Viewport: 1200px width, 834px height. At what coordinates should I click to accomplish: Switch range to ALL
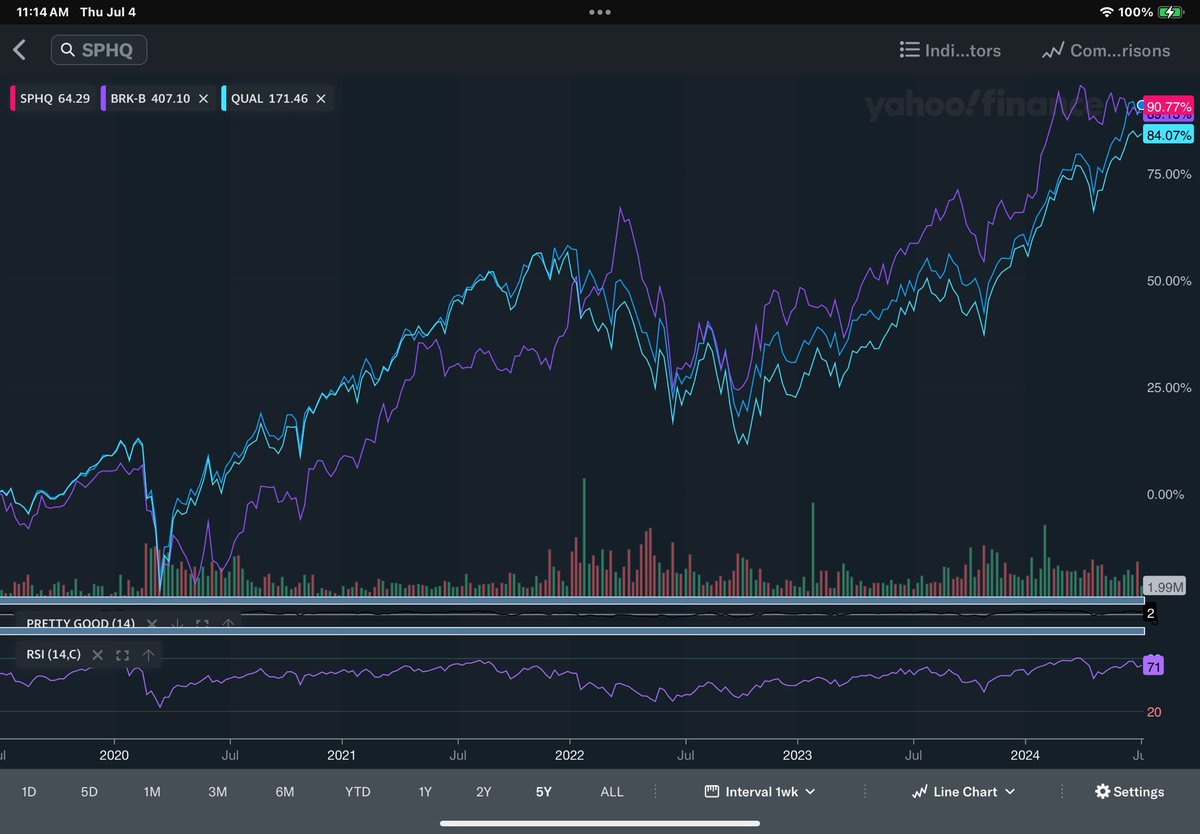pos(612,791)
